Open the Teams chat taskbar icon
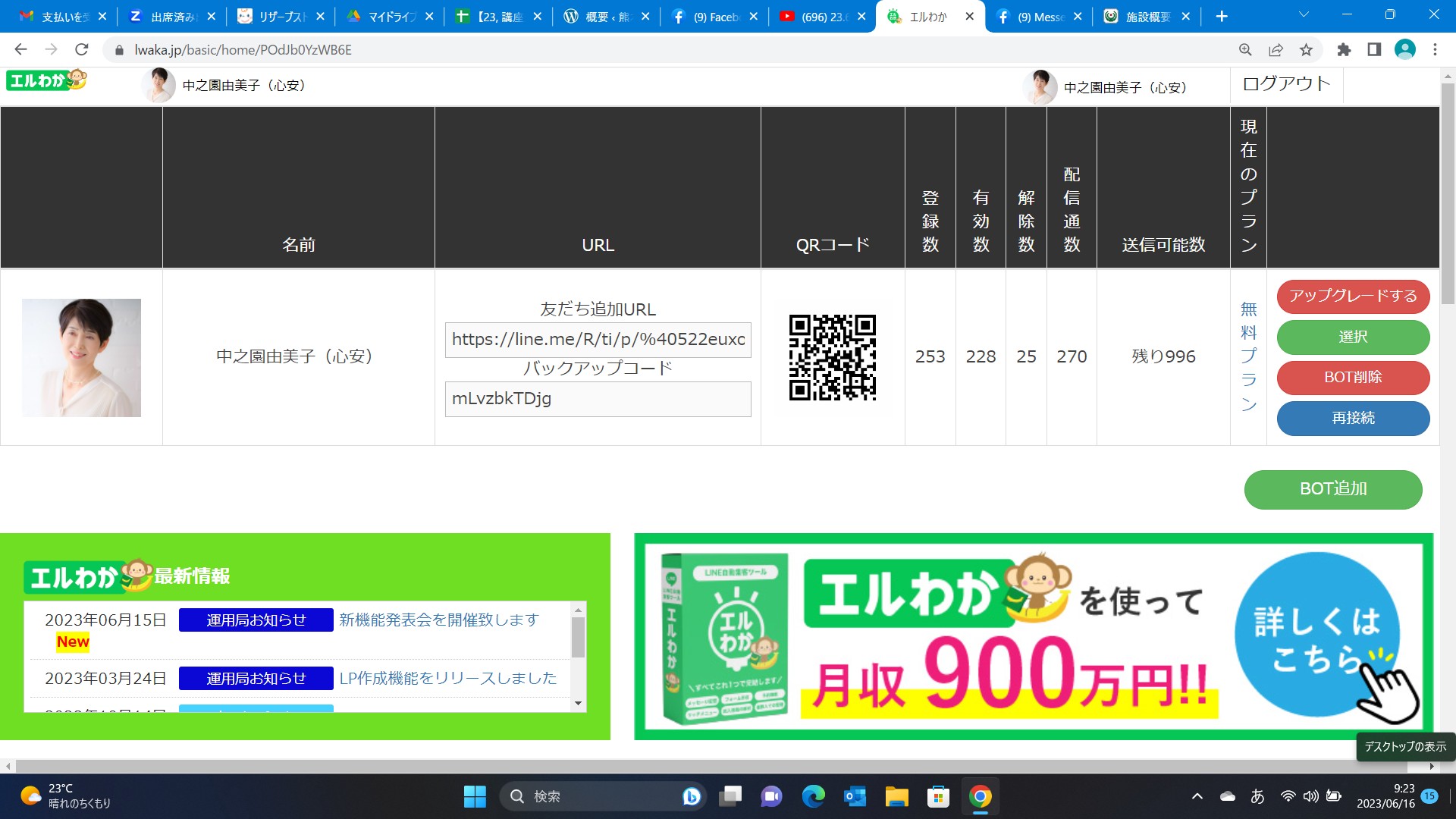 coord(772,796)
